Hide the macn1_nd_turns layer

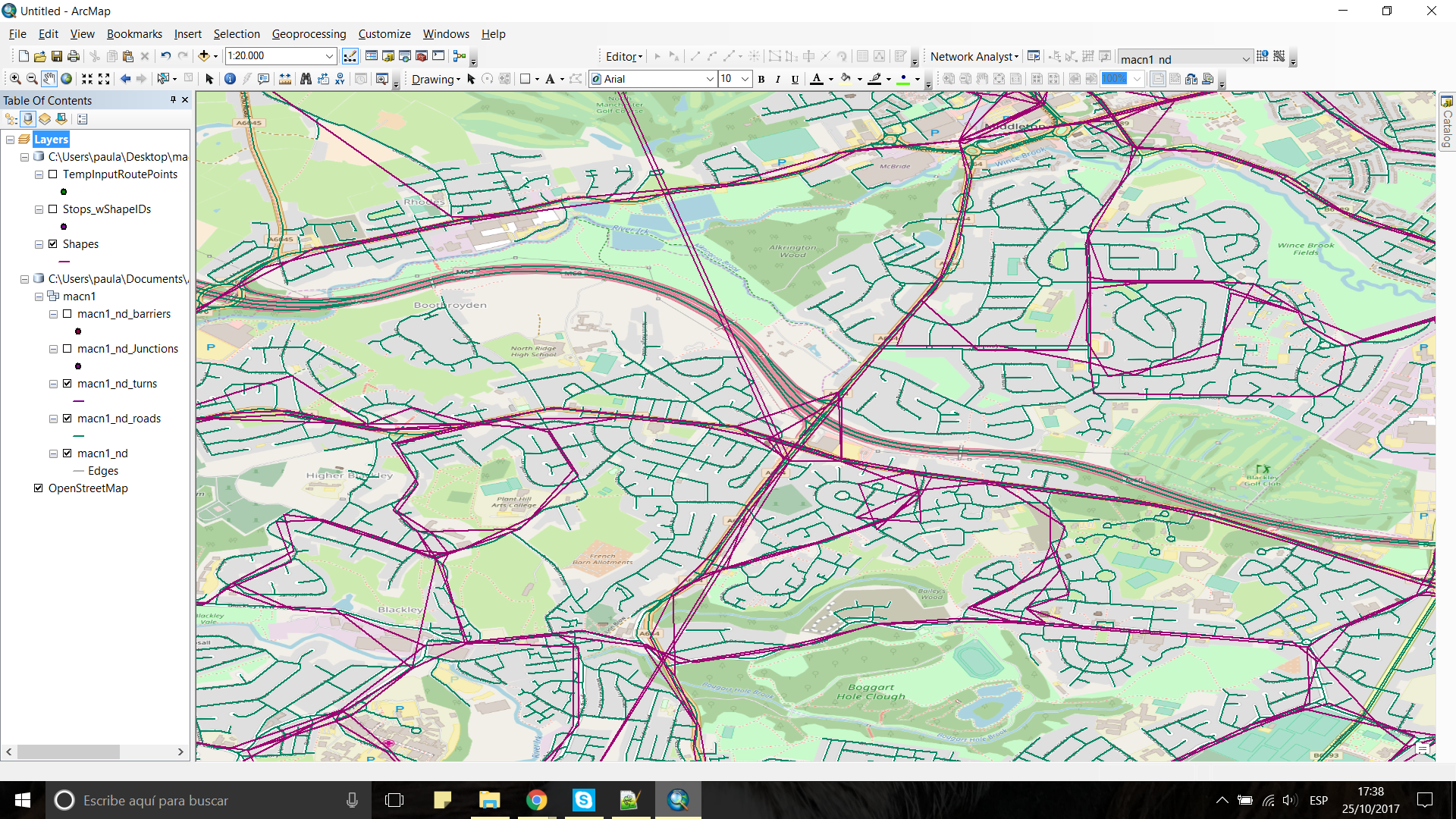(67, 384)
